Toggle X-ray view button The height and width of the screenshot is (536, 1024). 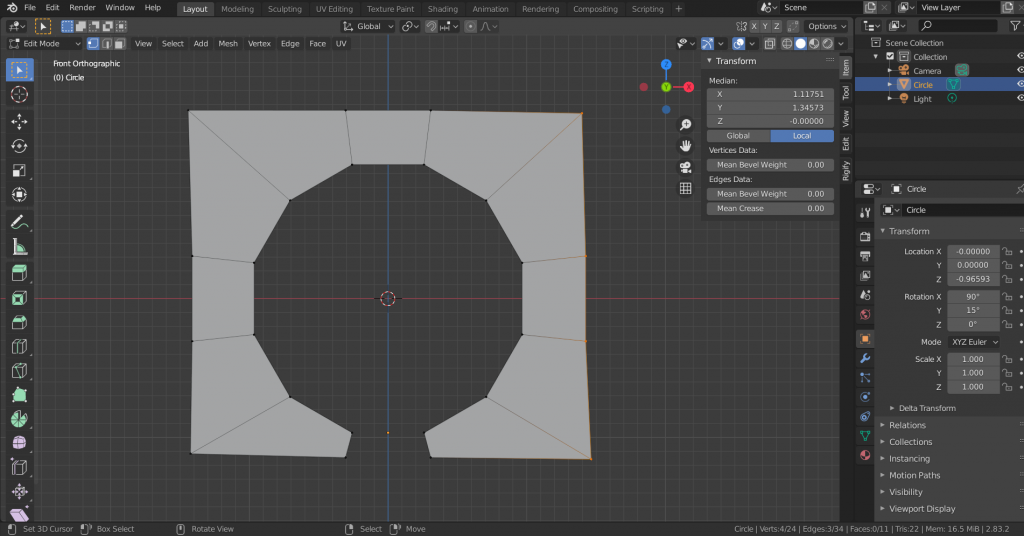[770, 44]
